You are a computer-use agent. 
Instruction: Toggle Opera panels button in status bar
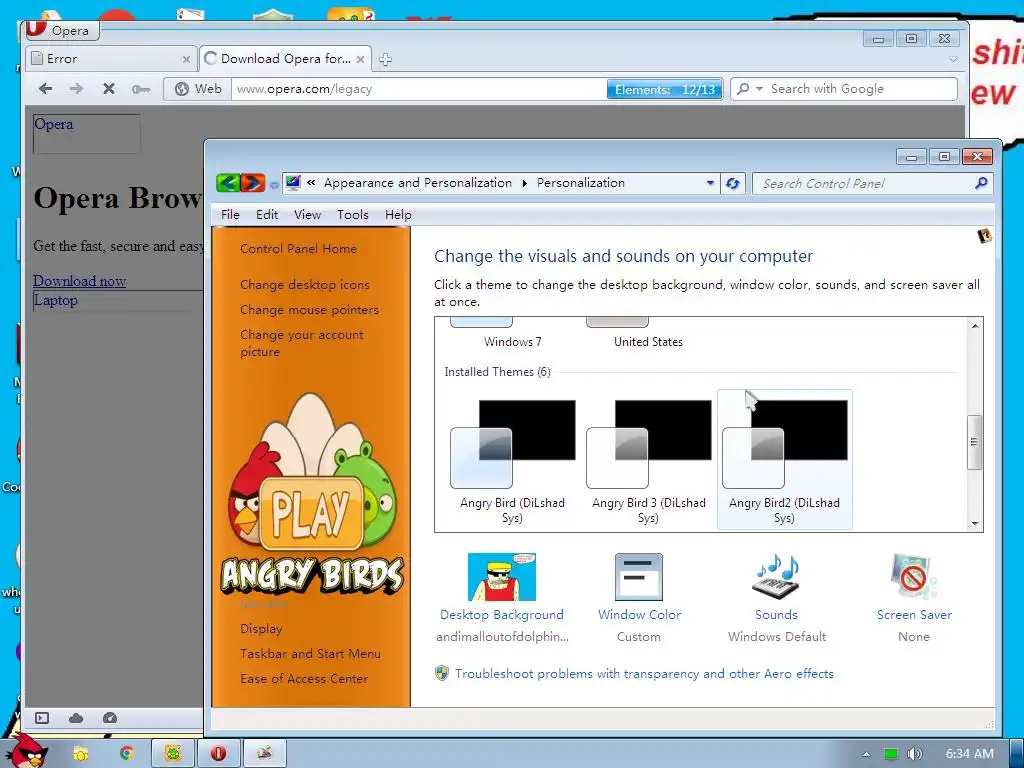click(x=42, y=718)
